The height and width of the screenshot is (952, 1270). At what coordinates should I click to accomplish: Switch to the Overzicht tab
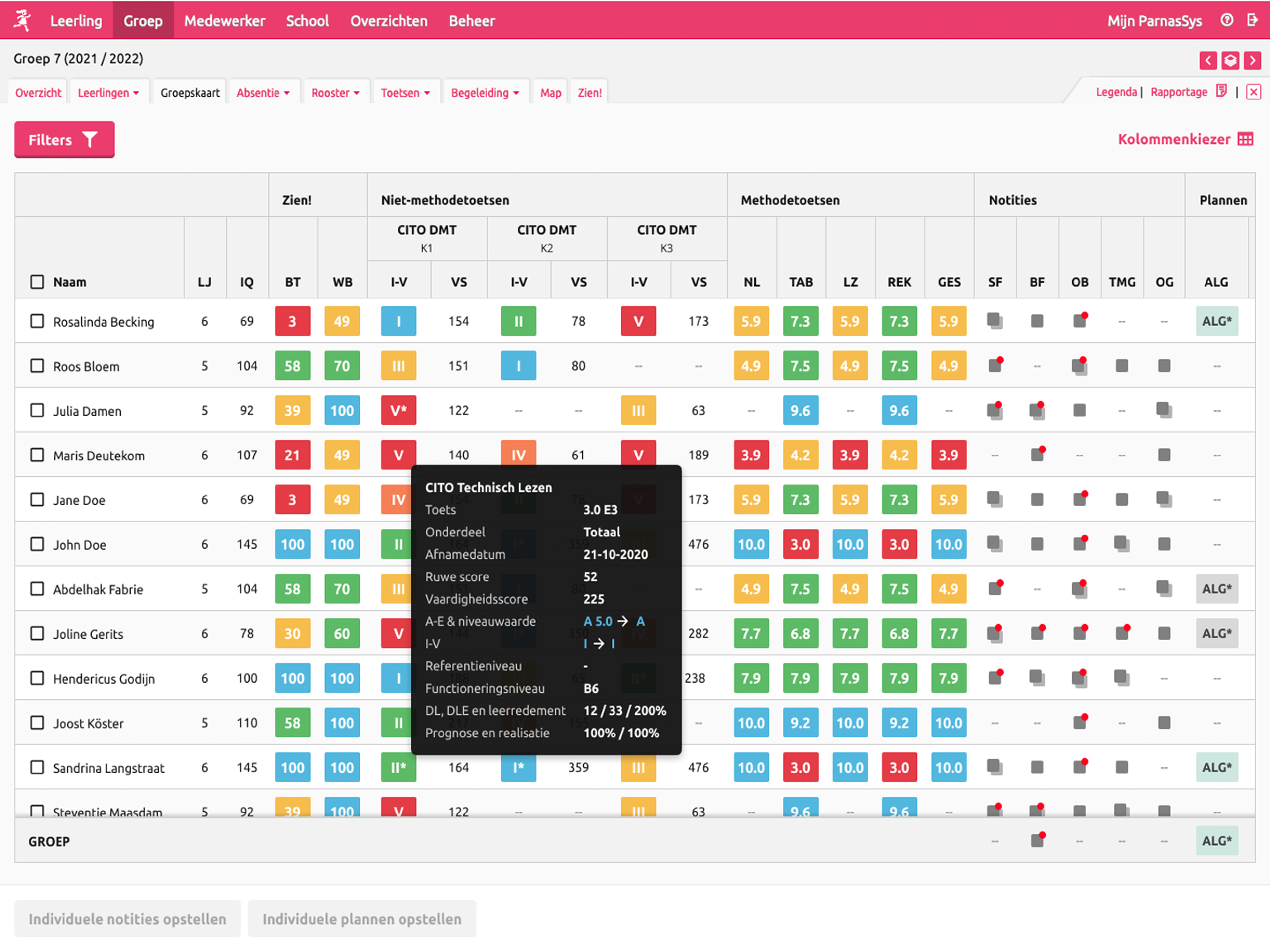[38, 92]
